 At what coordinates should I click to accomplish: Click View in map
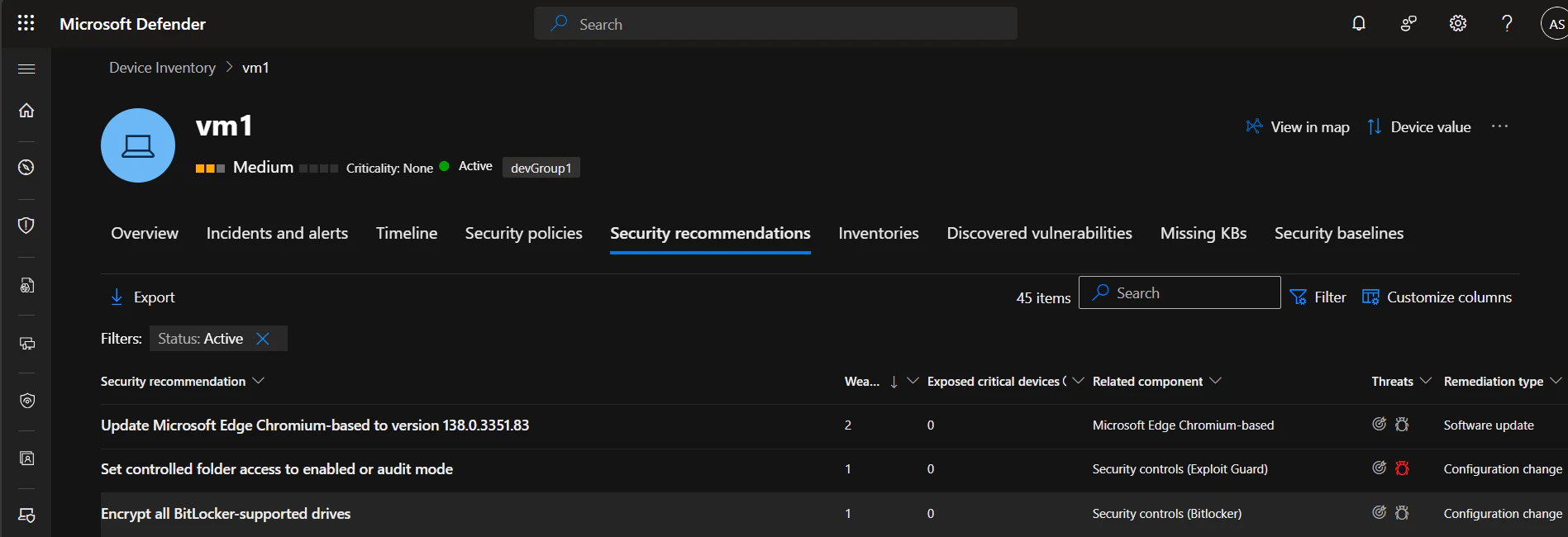(1298, 126)
